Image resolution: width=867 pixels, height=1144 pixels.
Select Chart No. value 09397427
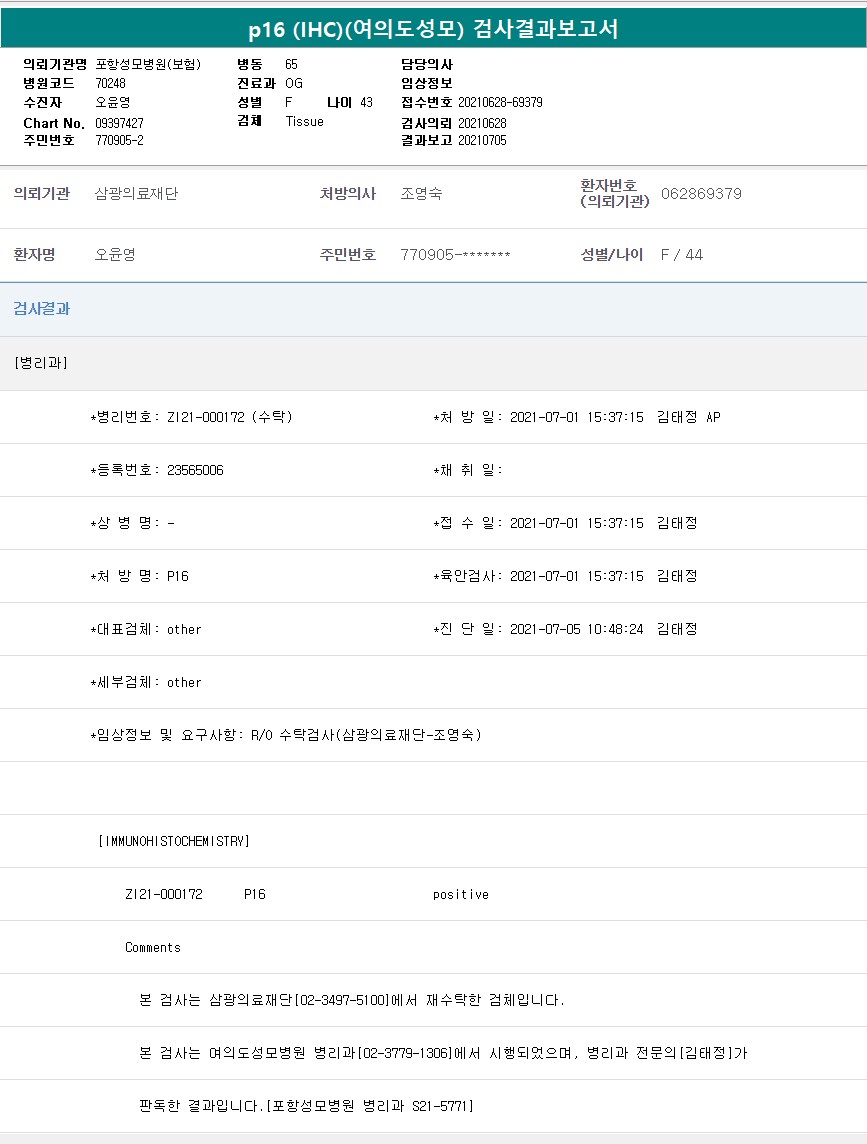click(119, 123)
